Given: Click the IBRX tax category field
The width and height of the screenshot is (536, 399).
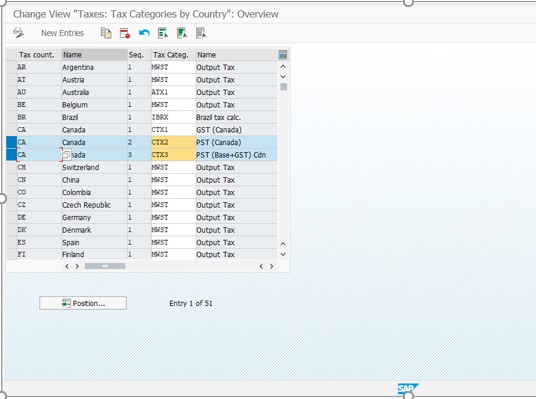Looking at the screenshot, I should click(173, 117).
